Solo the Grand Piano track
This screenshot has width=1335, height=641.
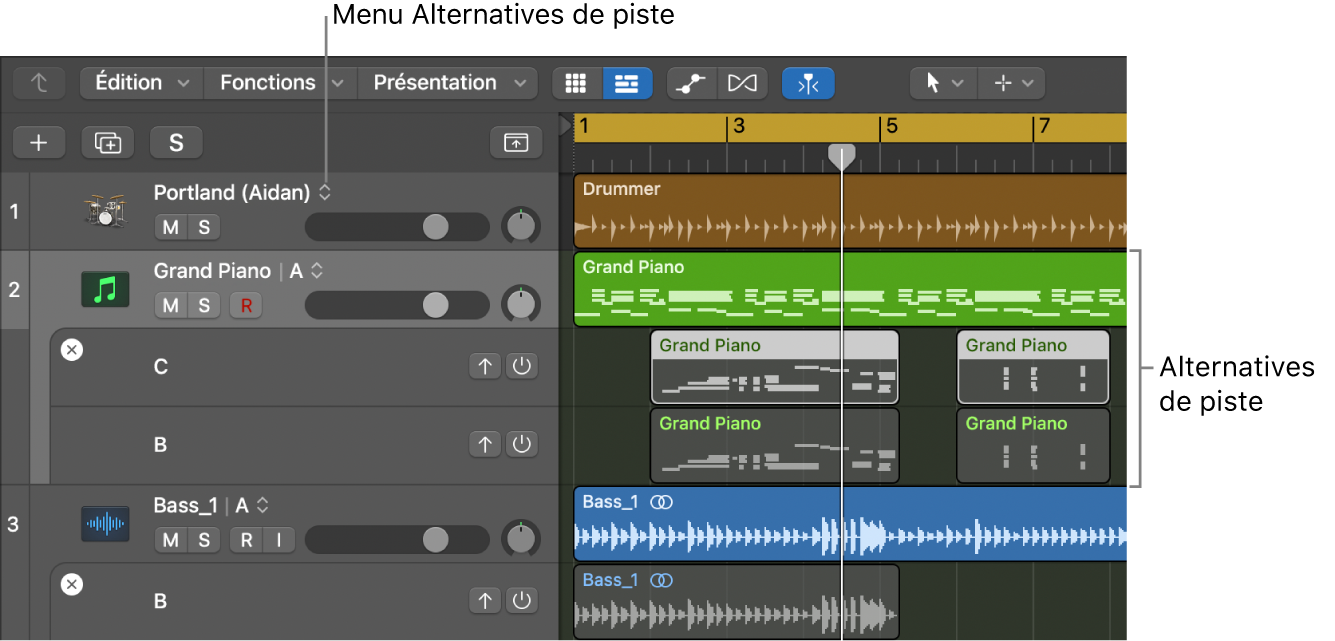[204, 305]
